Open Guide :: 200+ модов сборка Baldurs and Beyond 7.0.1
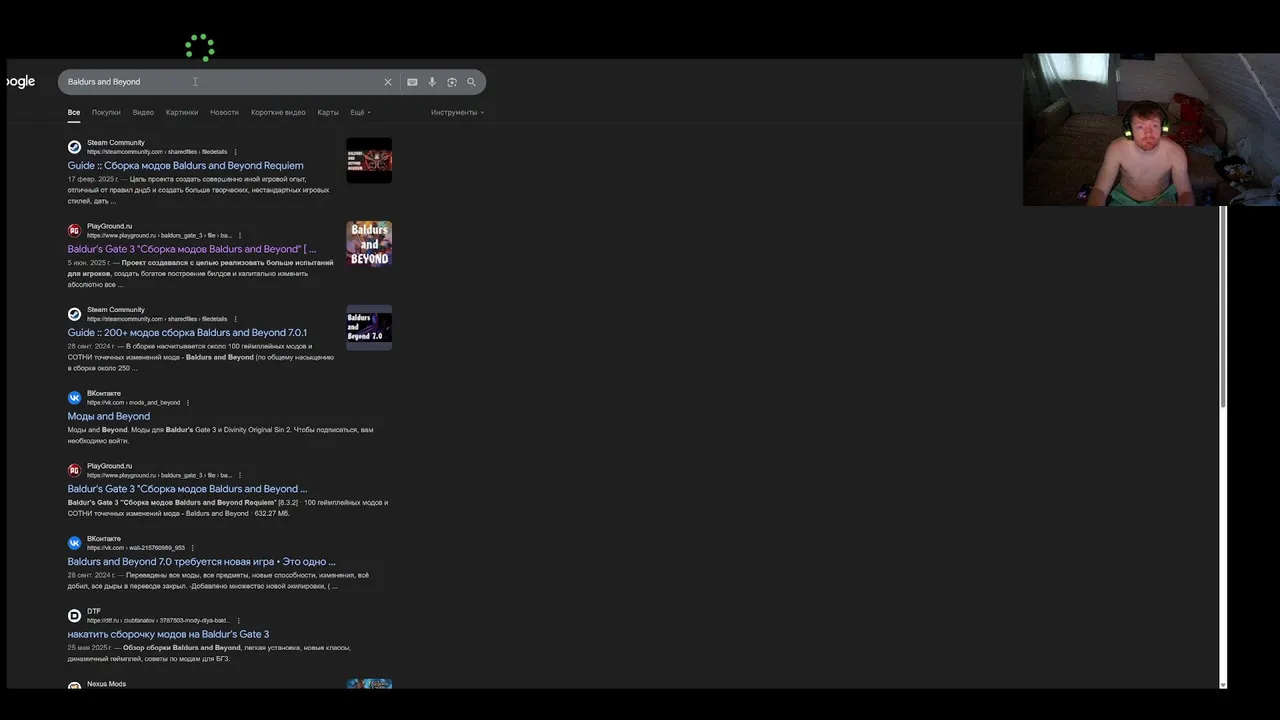The width and height of the screenshot is (1280, 720). (187, 333)
